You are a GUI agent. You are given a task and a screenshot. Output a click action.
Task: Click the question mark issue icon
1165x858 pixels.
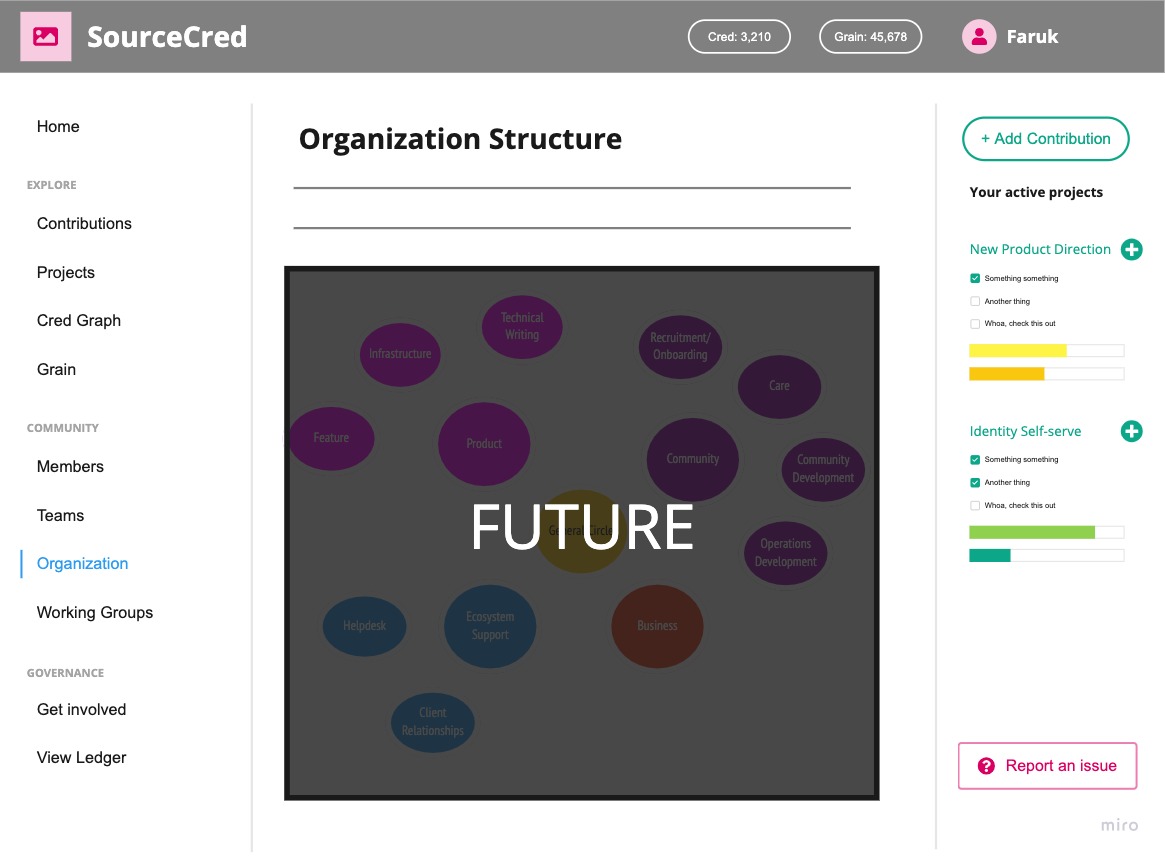coord(986,766)
